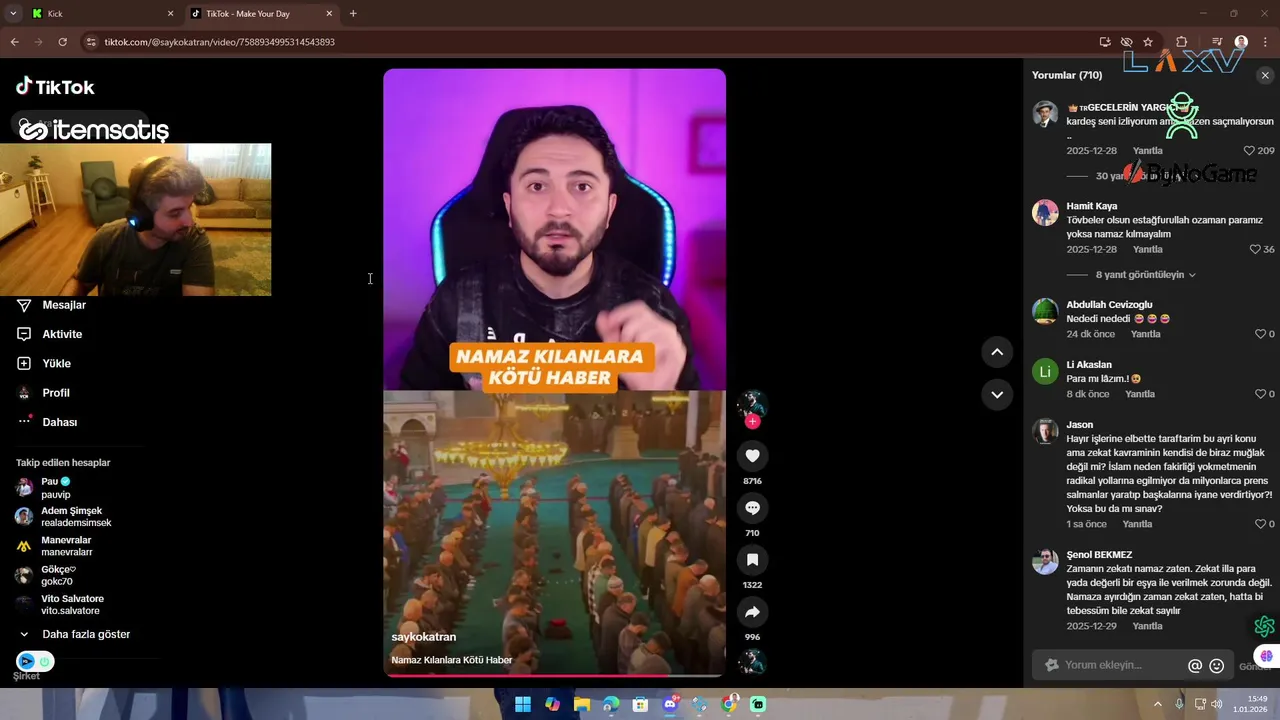Reply to Abdullah Cevizoglu's comment
1280x720 pixels.
(x=1145, y=334)
